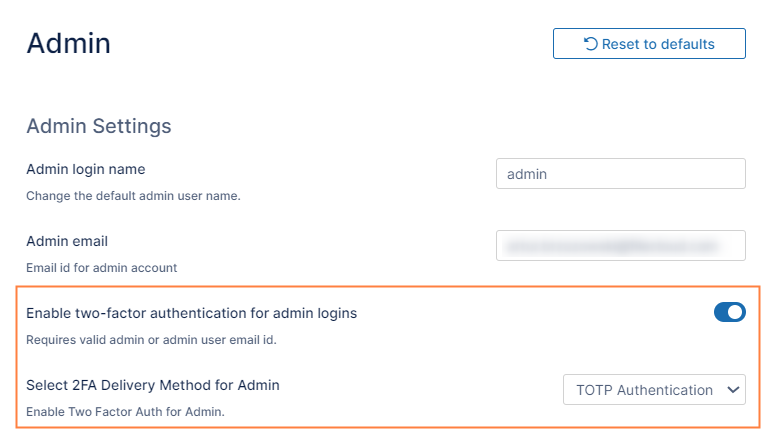Focus the Admin login name input field
Viewport: 779px width, 445px height.
(620, 174)
